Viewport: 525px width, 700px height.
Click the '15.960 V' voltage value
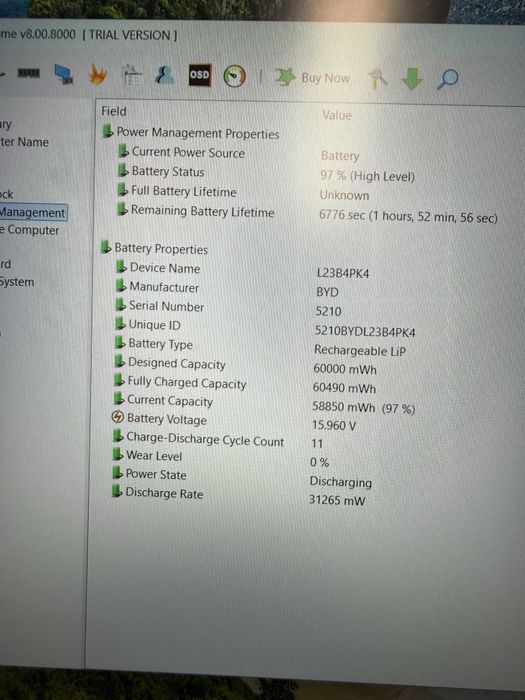pyautogui.click(x=333, y=425)
